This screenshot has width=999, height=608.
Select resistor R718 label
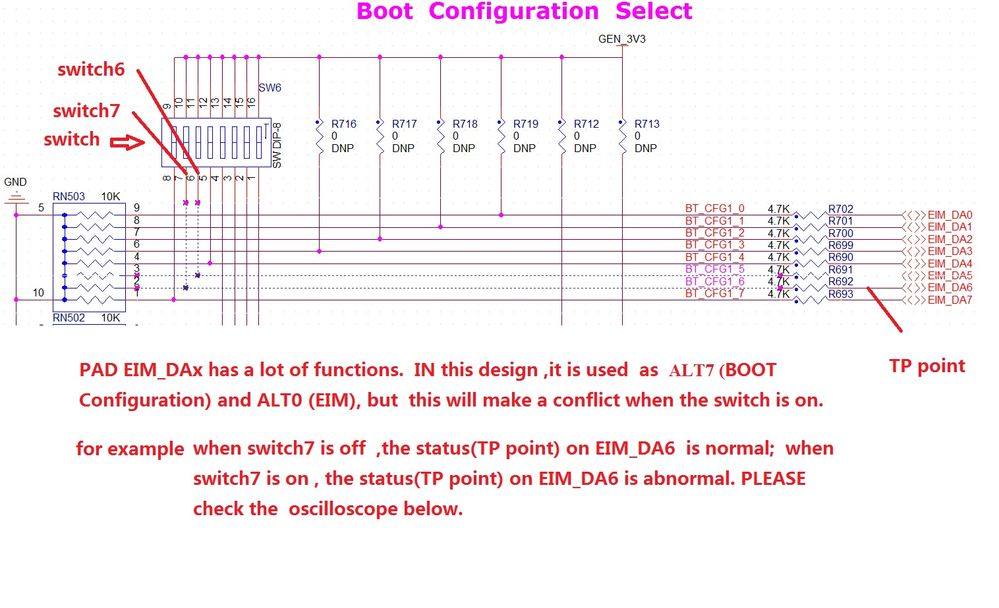[464, 124]
